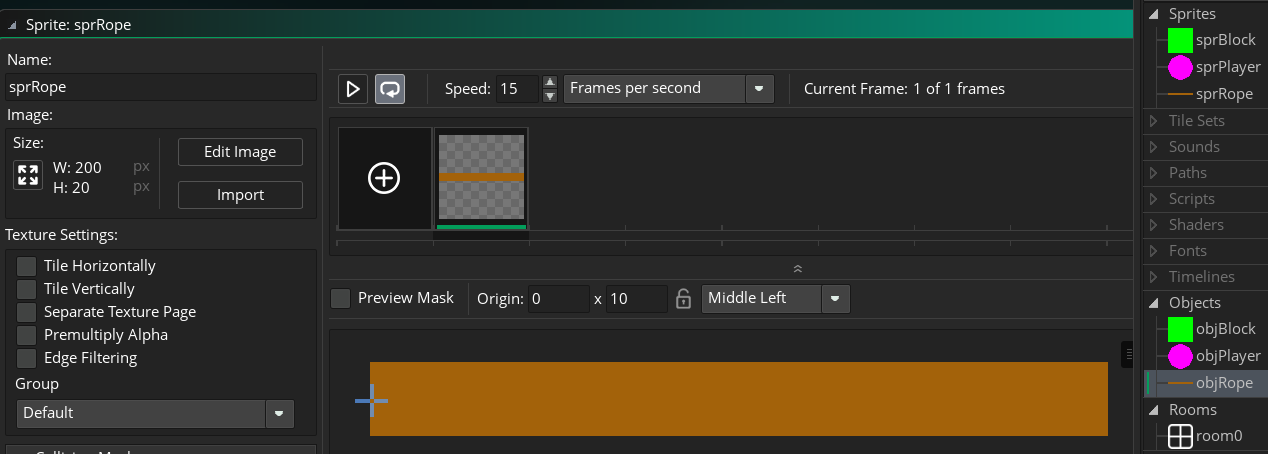Expand the Timelines group

[1152, 277]
